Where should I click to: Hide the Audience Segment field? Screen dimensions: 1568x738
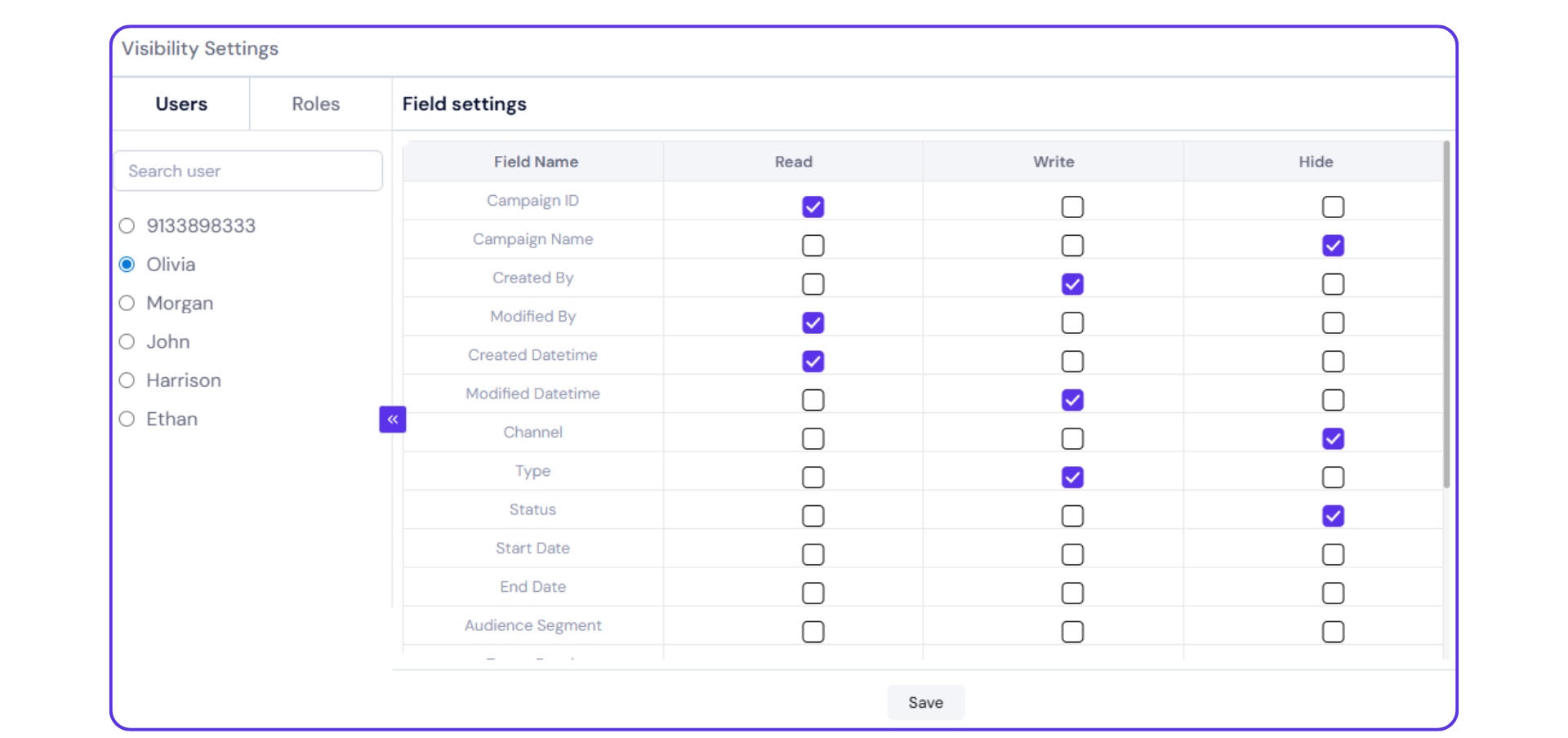(x=1333, y=632)
